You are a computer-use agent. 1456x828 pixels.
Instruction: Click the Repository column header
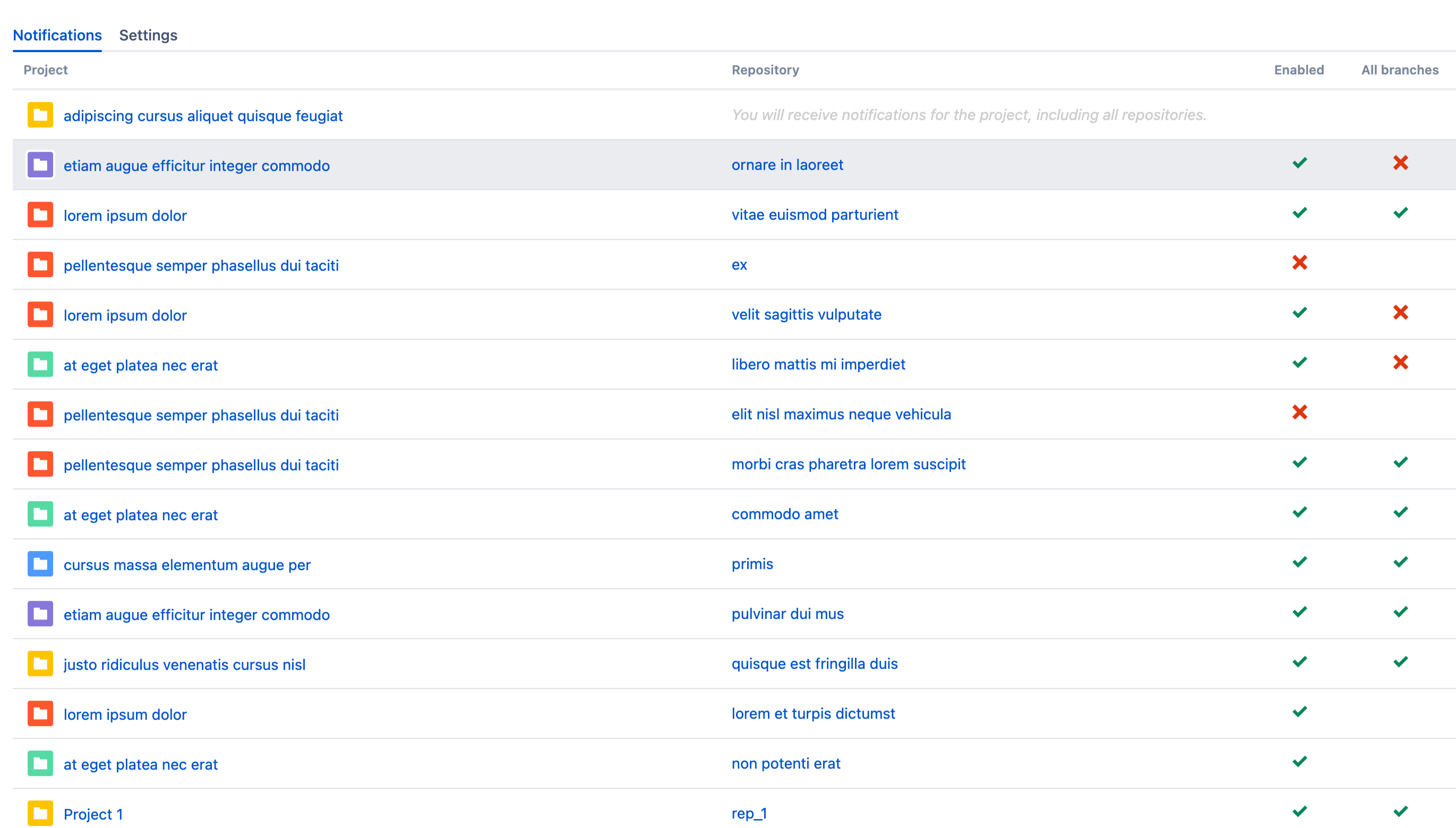pos(765,70)
